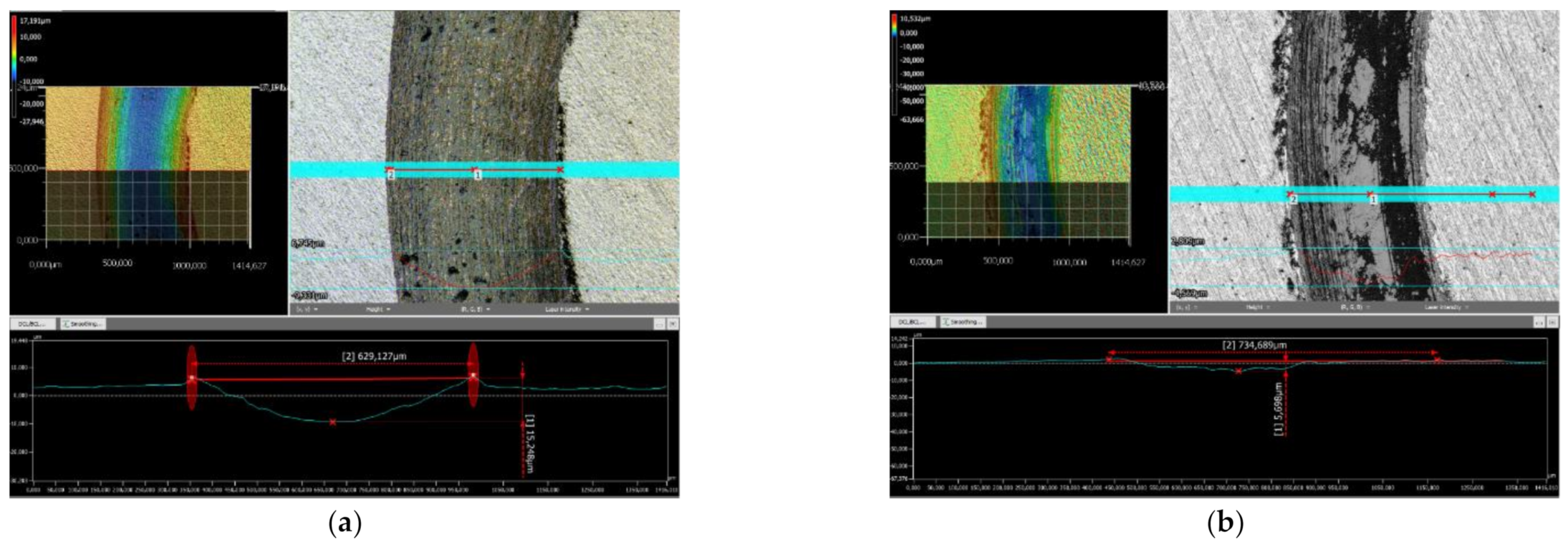Viewport: 1568px width, 547px height.
Task: Open Laser intensity dropdown under left image
Action: tap(567, 309)
